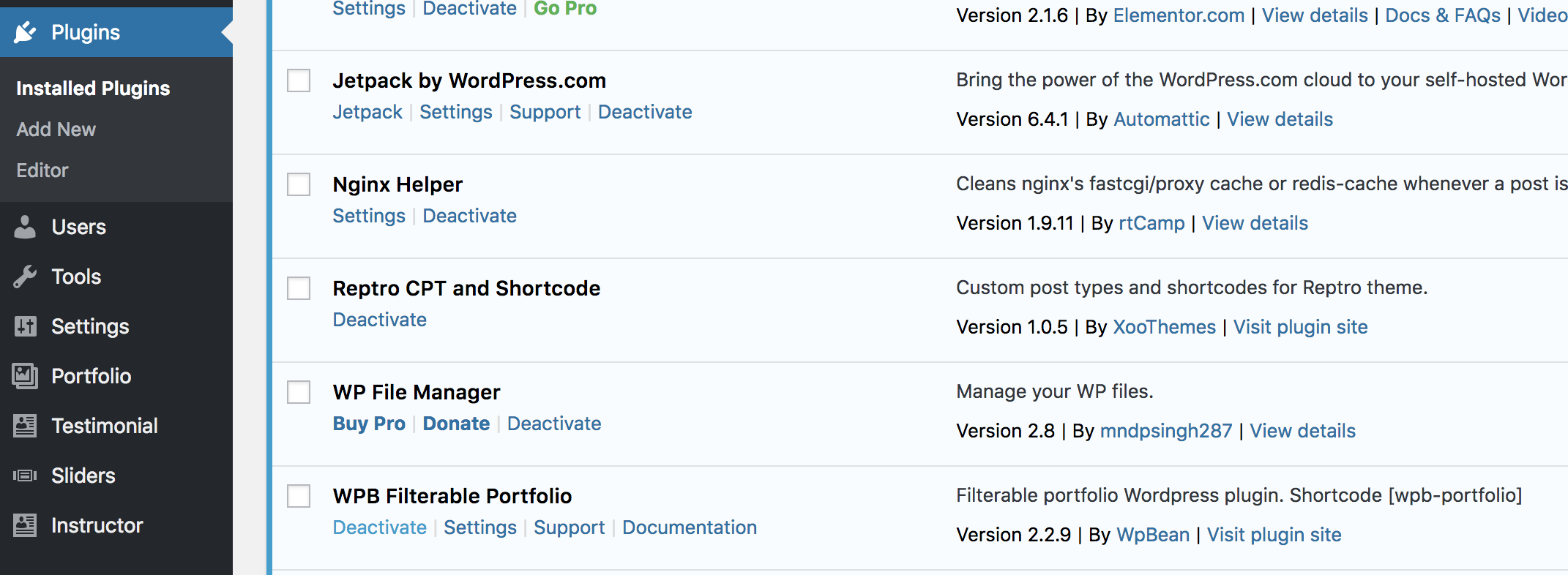The height and width of the screenshot is (575, 1568).
Task: Deactivate Reptro CPT and Shortcode
Action: click(x=380, y=320)
